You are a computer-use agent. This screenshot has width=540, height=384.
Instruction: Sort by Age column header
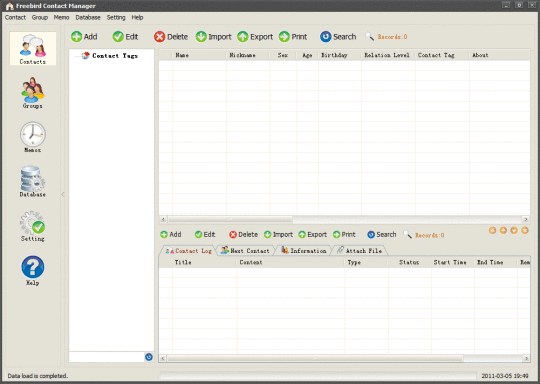click(x=307, y=55)
